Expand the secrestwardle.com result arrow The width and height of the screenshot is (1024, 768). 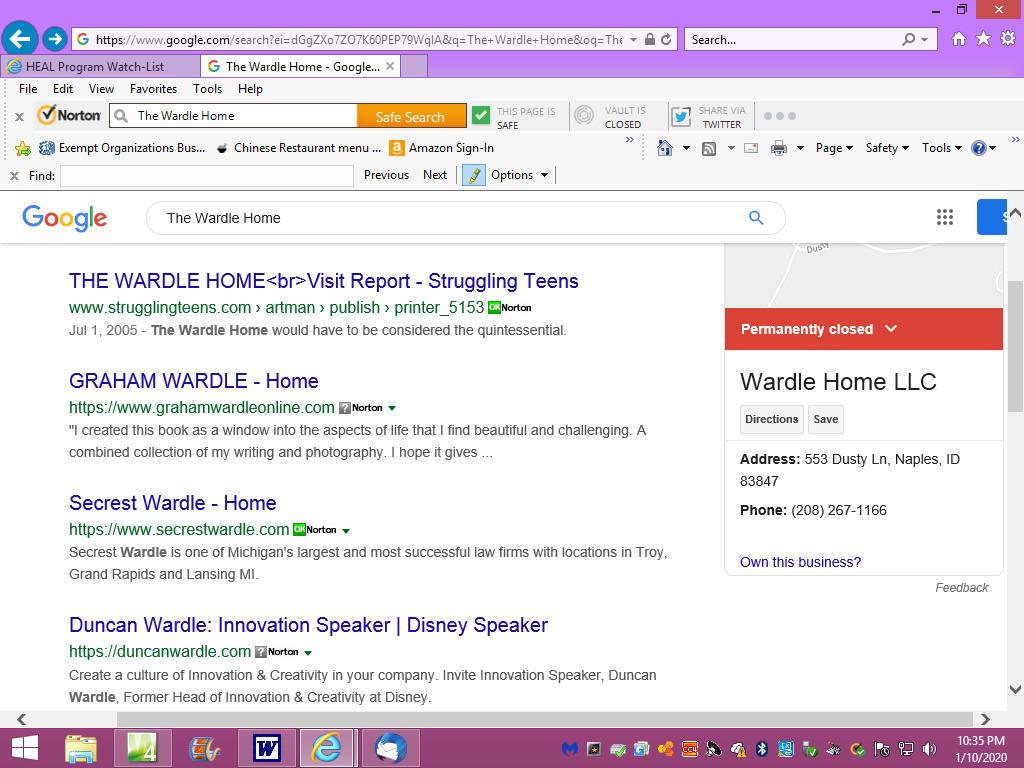point(346,530)
